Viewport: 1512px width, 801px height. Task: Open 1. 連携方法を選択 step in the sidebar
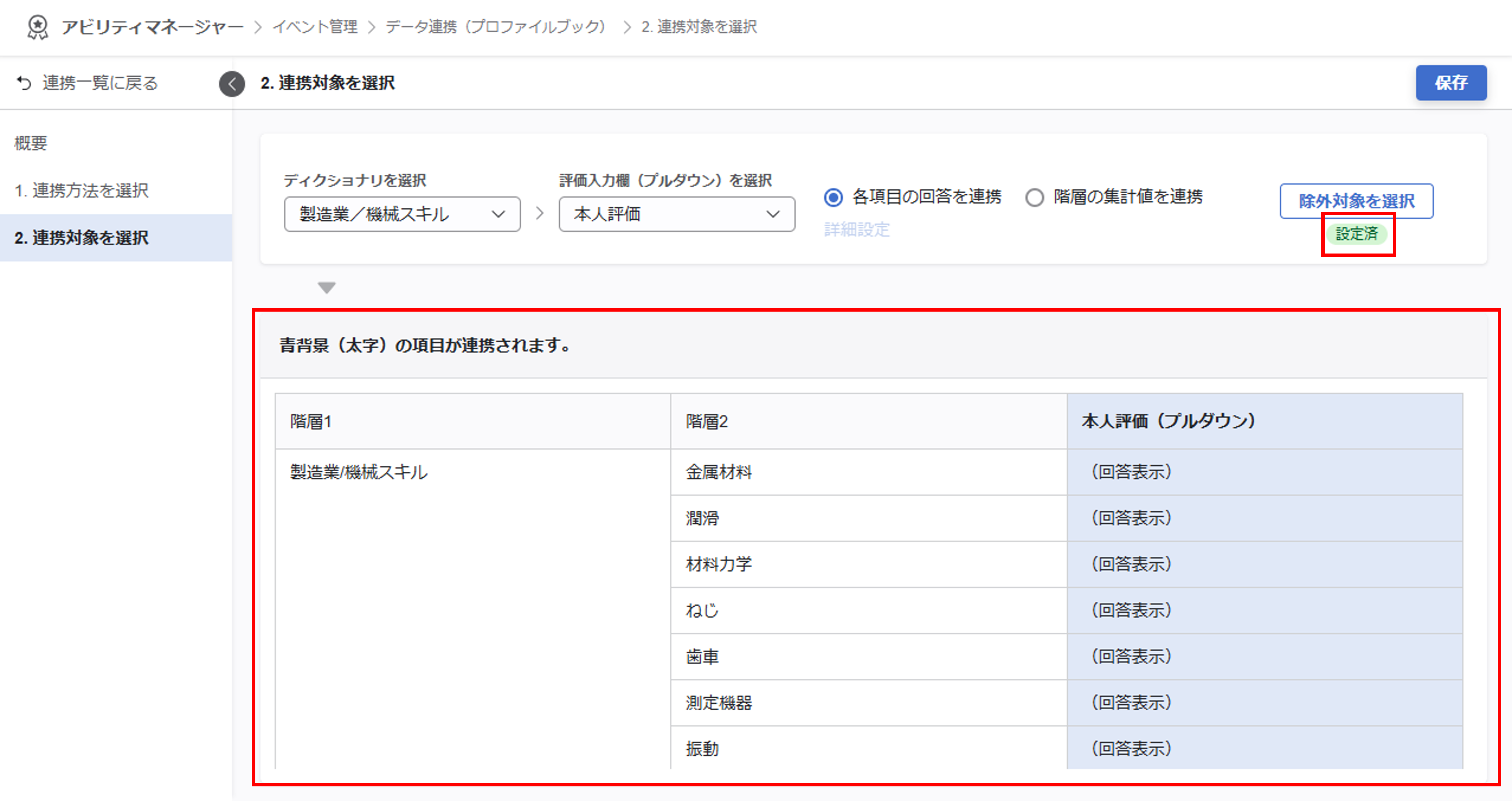(x=82, y=191)
